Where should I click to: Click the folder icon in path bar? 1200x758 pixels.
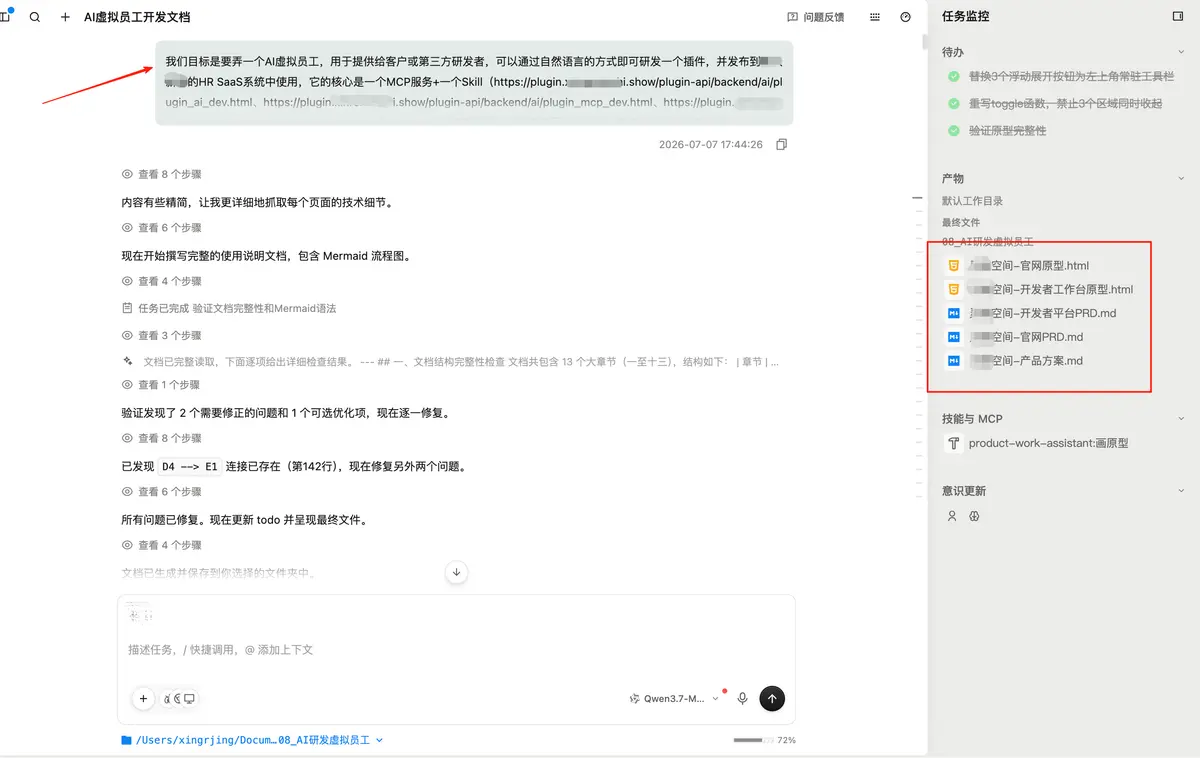click(126, 740)
